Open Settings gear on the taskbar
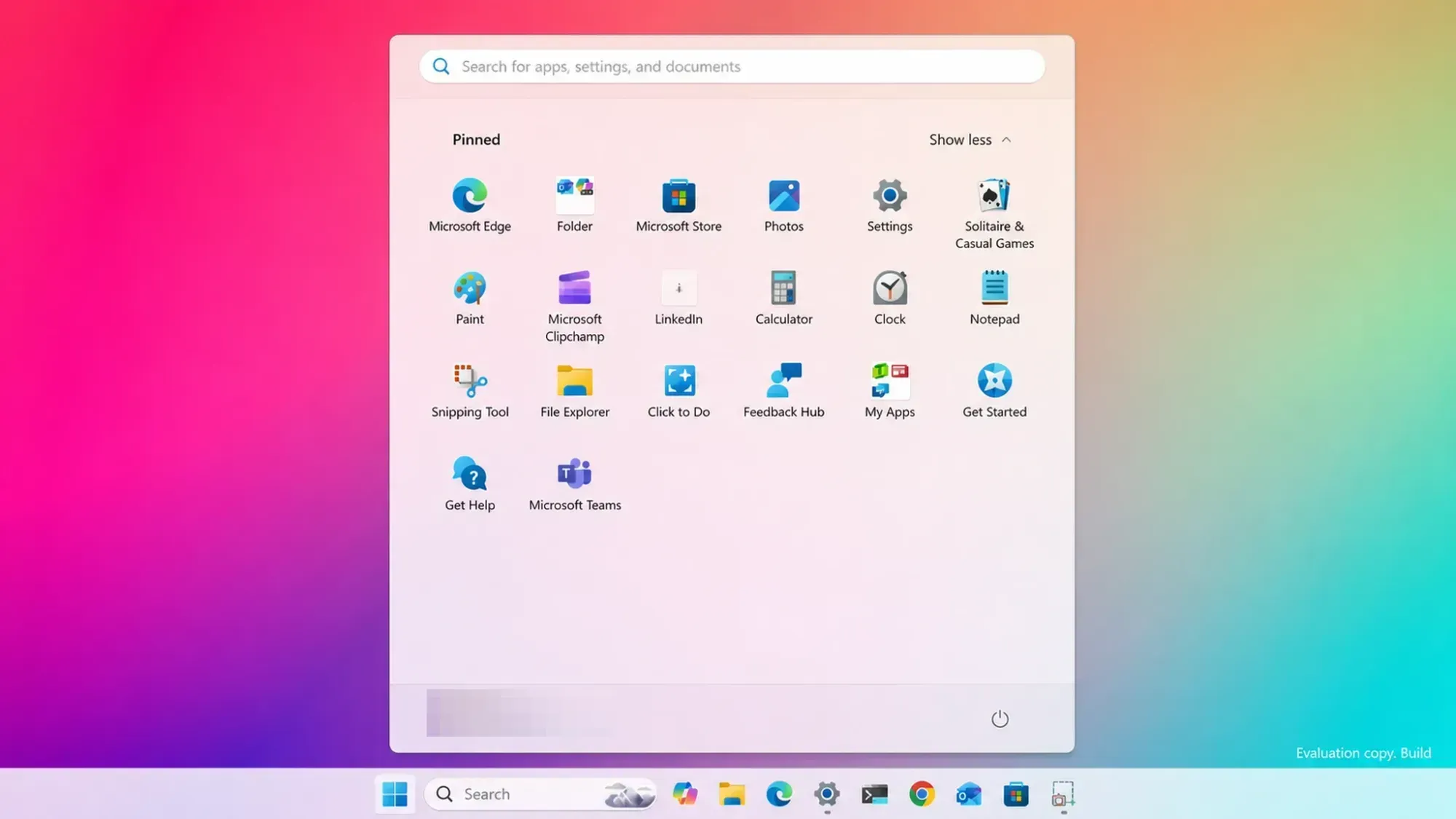This screenshot has width=1456, height=819. (826, 794)
